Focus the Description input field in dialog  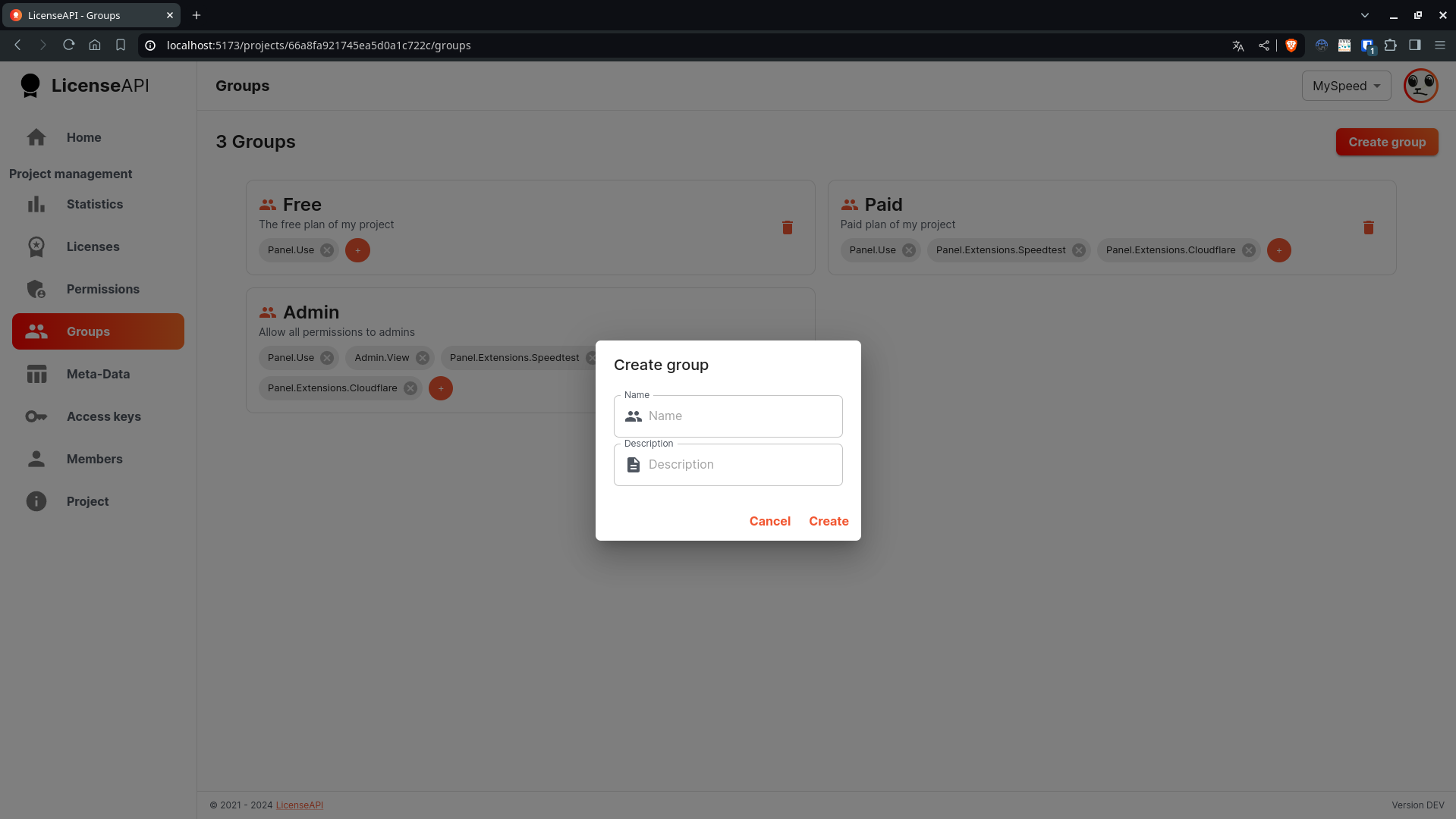(728, 465)
